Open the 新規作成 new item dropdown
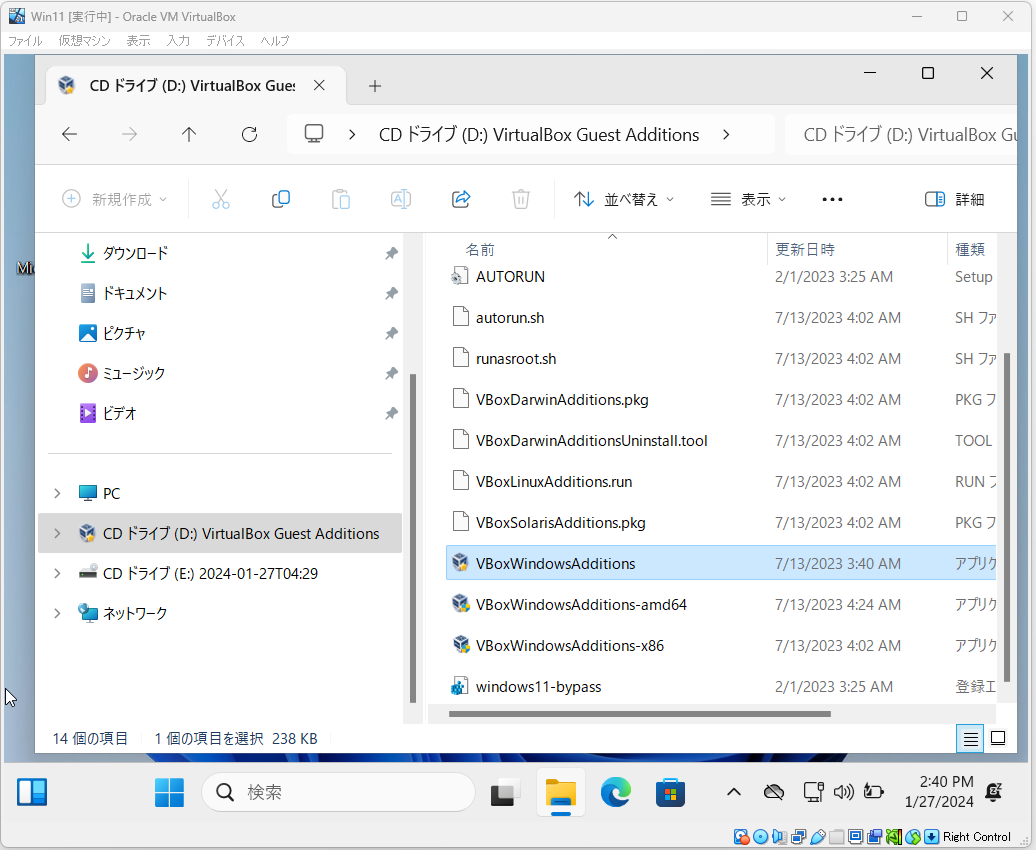This screenshot has width=1036, height=850. pyautogui.click(x=114, y=199)
